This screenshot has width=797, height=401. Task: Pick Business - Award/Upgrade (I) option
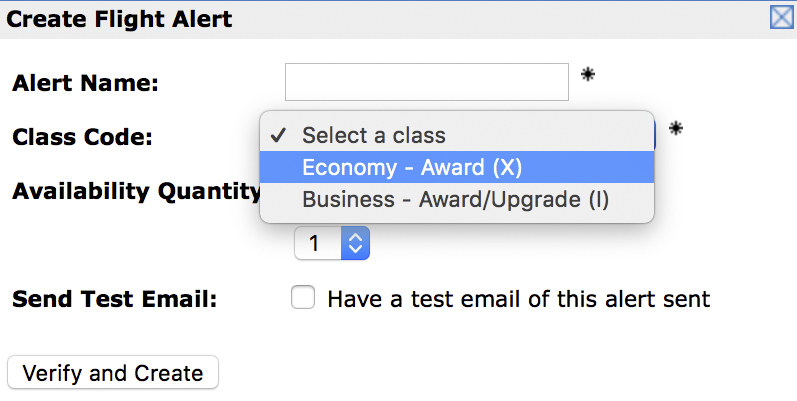click(455, 199)
